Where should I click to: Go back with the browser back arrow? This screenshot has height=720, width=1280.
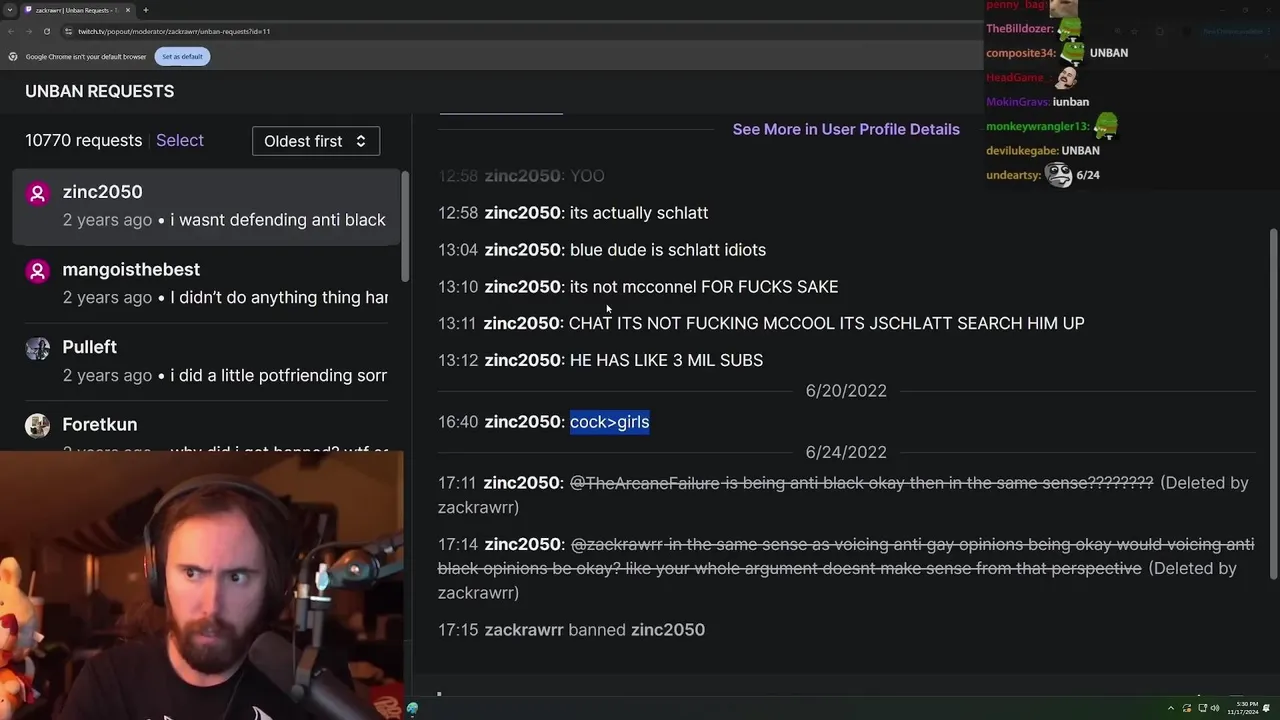pos(11,31)
